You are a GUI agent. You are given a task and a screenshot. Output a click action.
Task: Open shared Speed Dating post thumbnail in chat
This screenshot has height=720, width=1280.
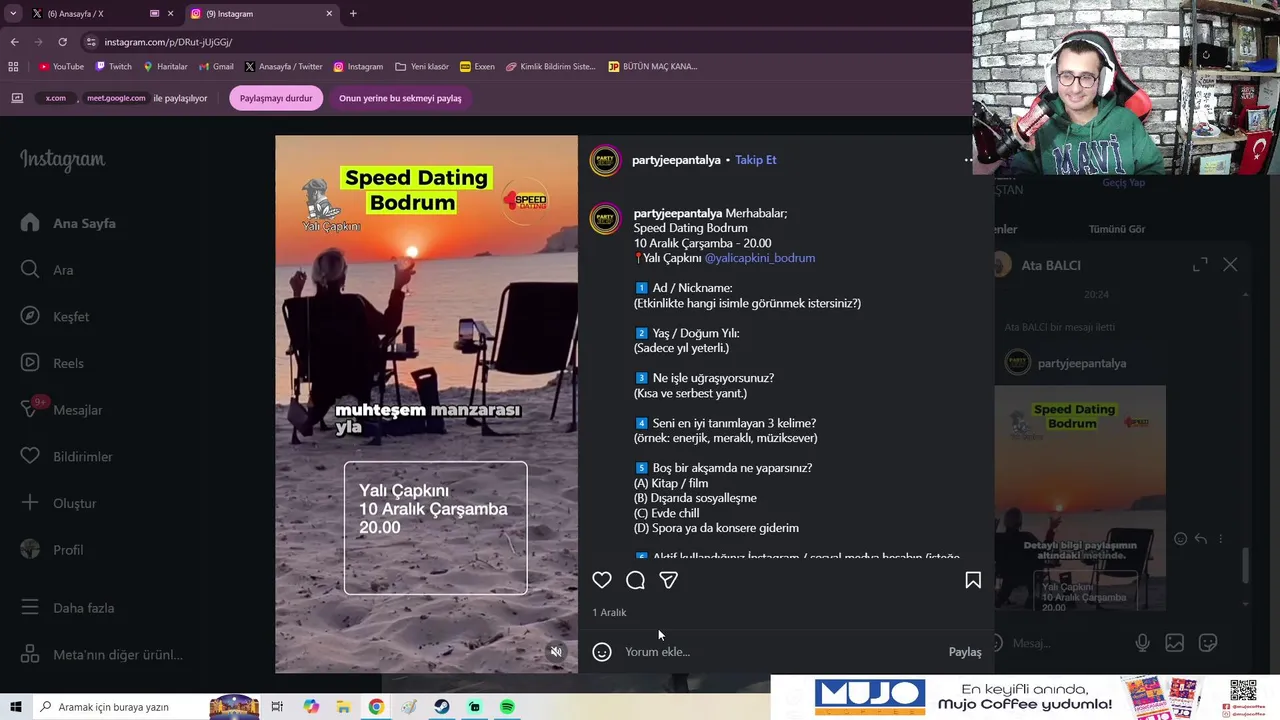pos(1080,498)
